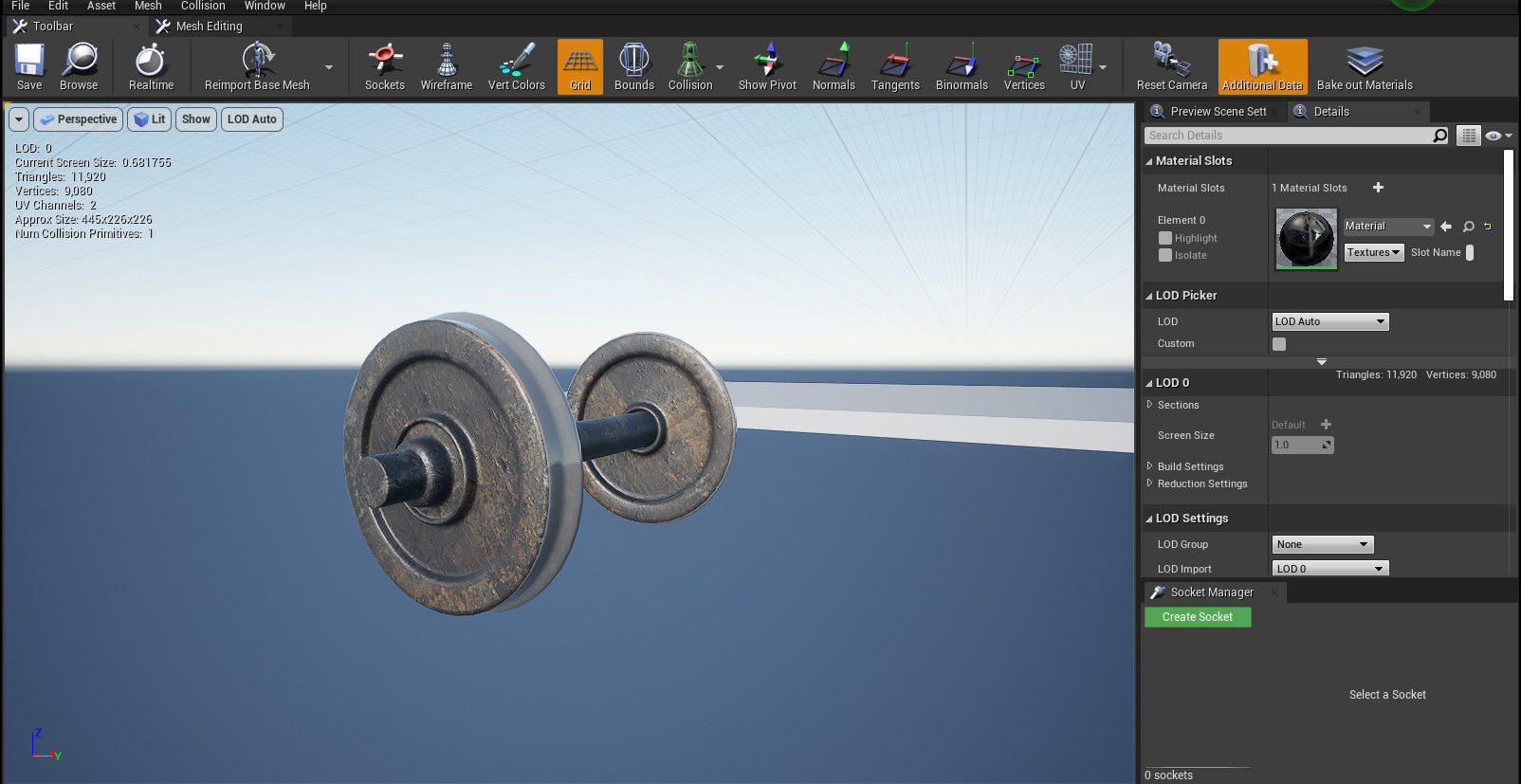
Task: Open the Window menu
Action: coord(265,6)
